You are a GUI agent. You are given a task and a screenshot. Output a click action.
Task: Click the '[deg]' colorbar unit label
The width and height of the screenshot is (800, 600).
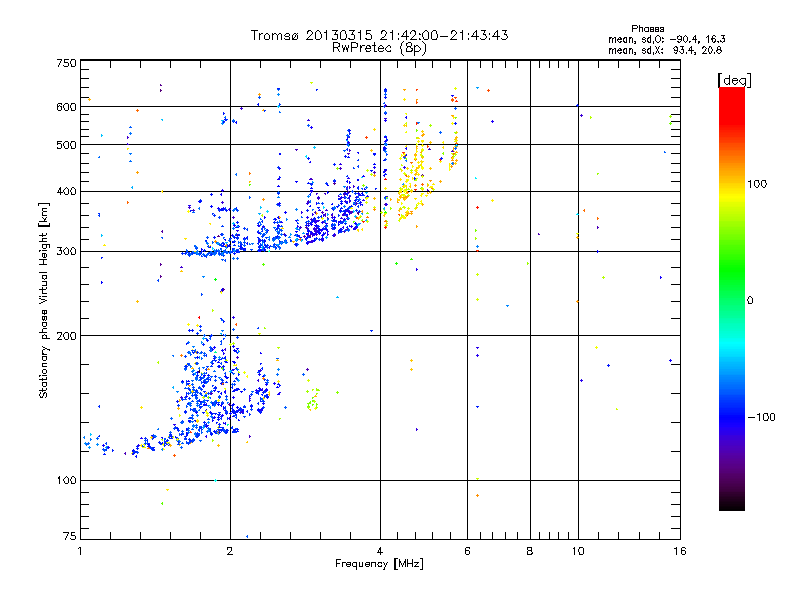pyautogui.click(x=734, y=80)
